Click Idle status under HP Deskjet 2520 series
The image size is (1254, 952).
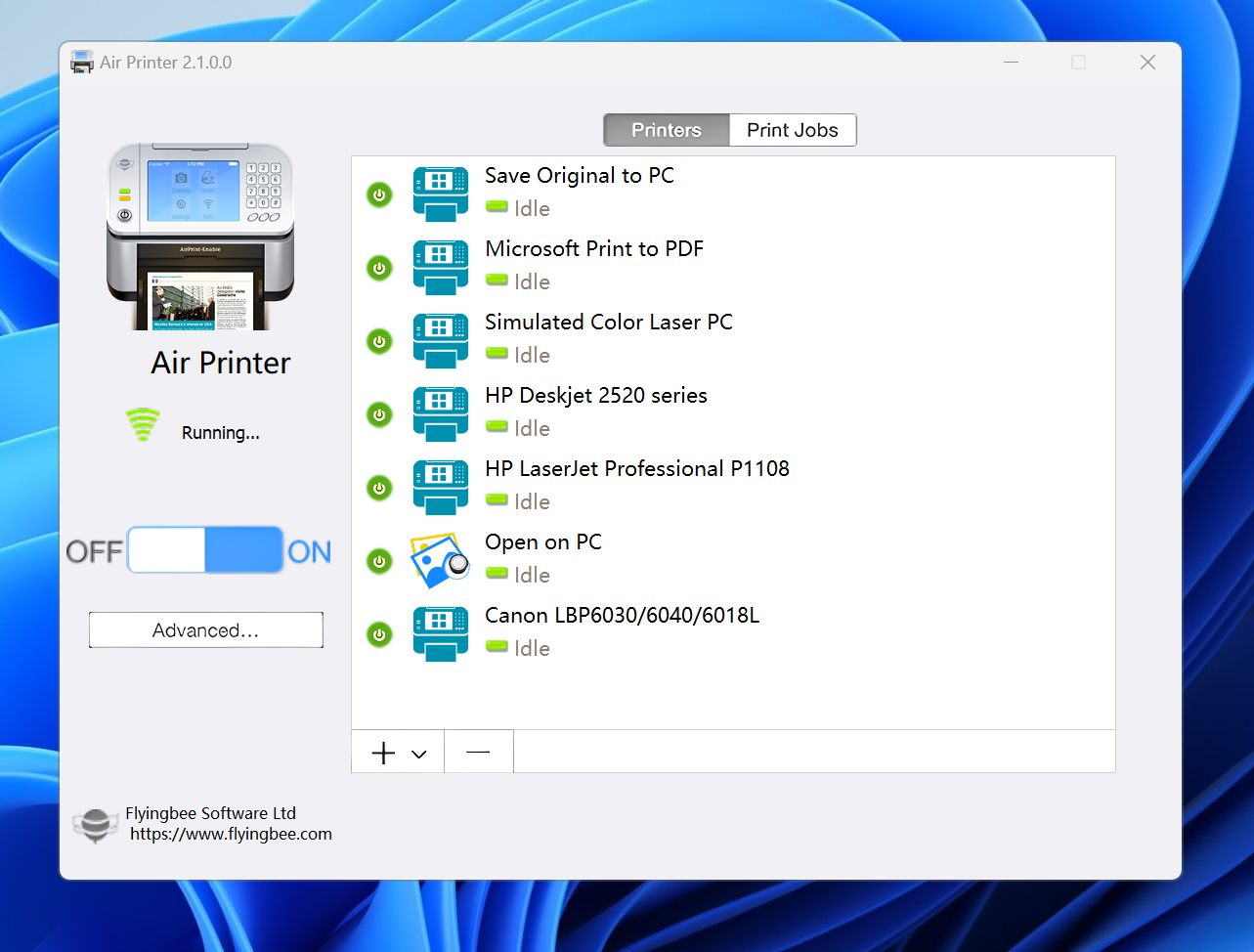(532, 428)
